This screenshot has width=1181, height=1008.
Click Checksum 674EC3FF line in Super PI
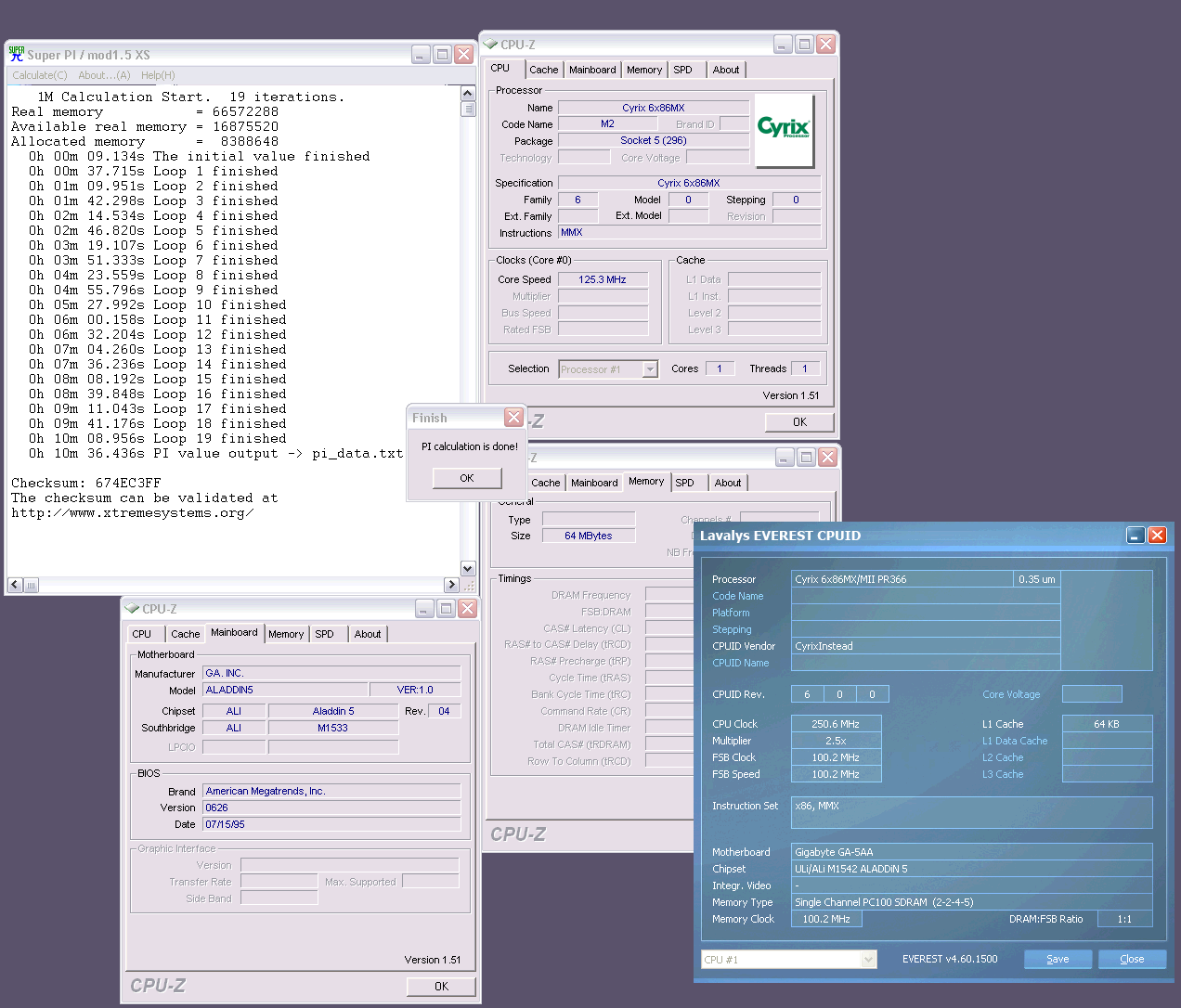pos(85,483)
